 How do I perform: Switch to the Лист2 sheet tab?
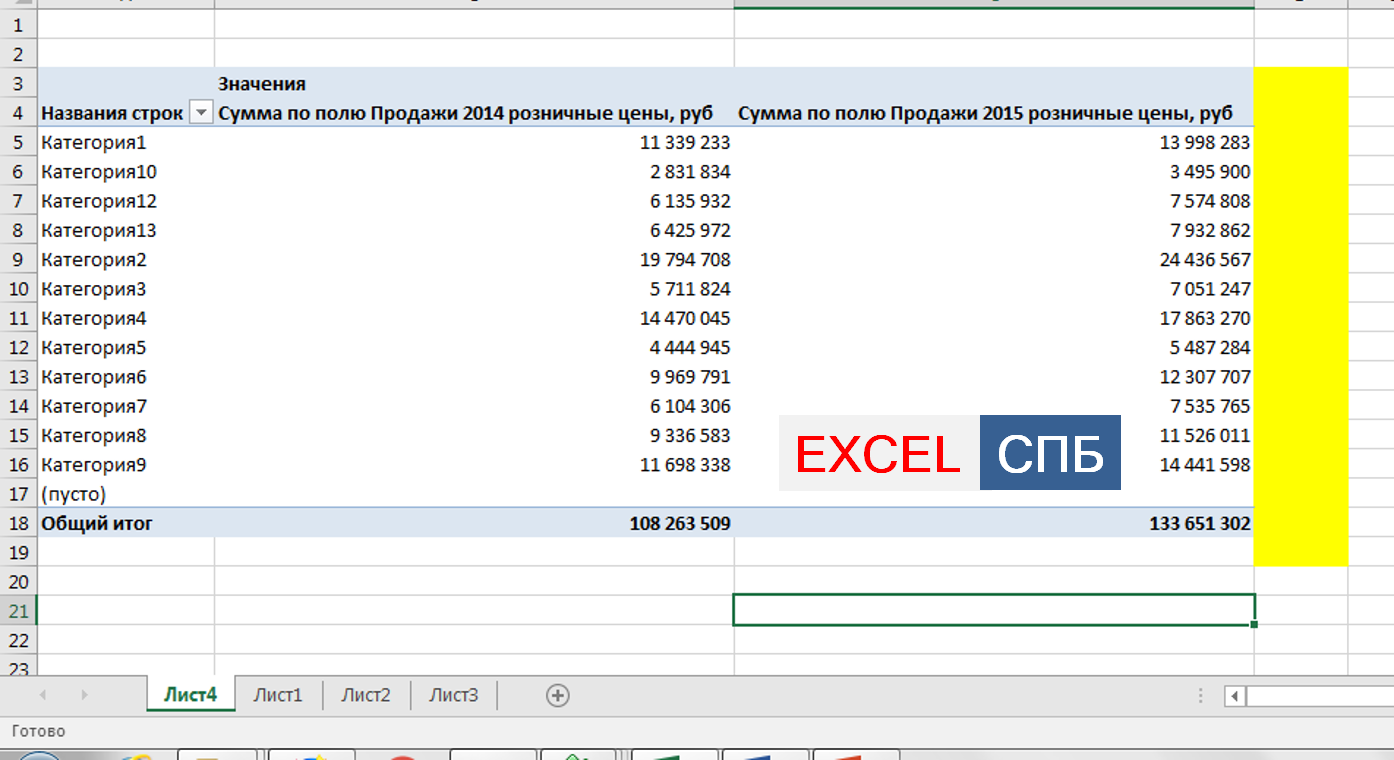pyautogui.click(x=366, y=695)
